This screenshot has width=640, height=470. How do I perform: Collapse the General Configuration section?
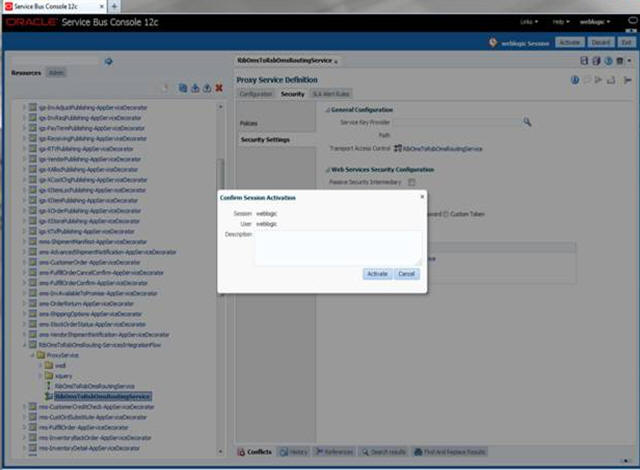[x=327, y=110]
